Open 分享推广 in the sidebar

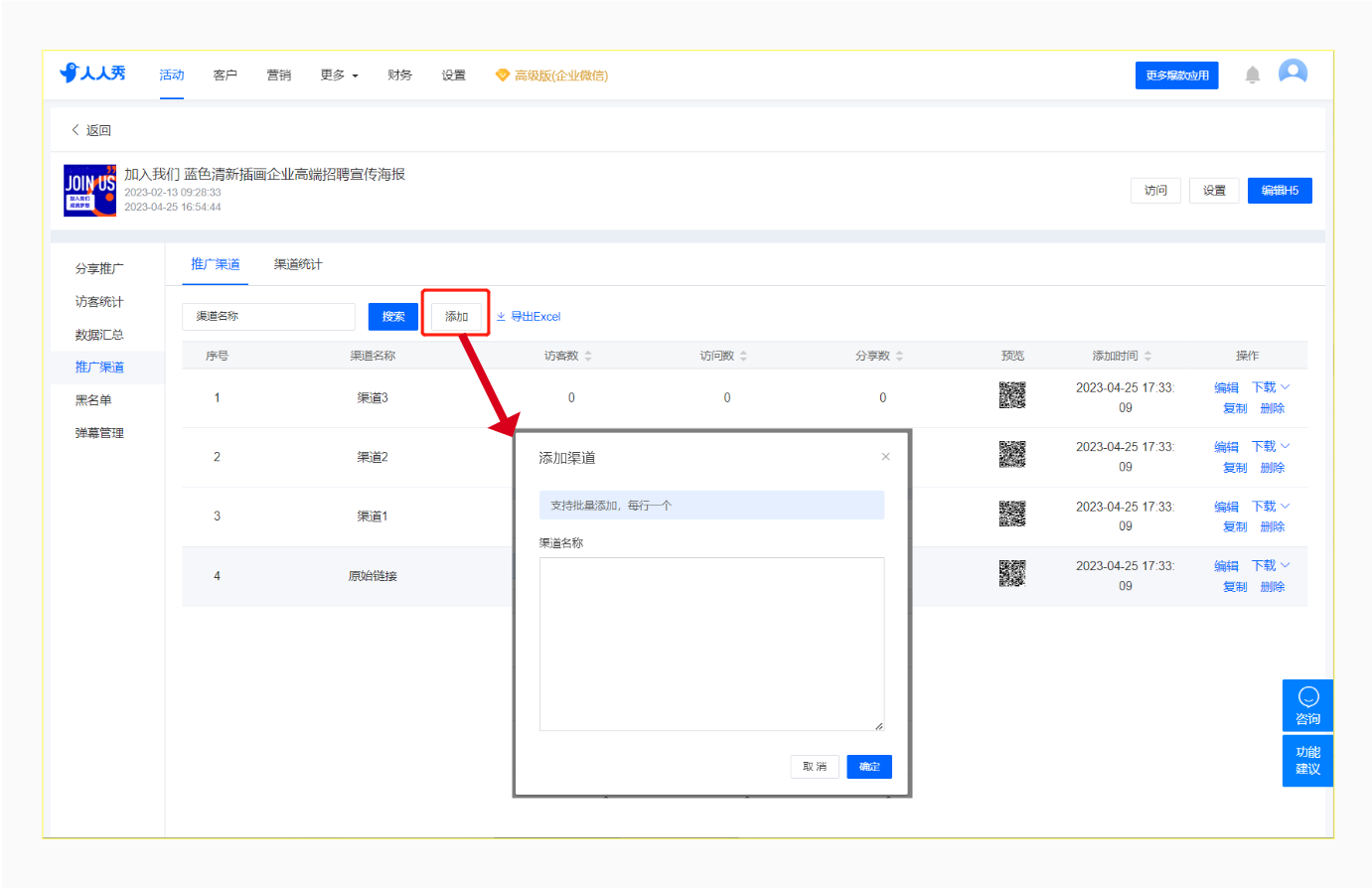99,269
